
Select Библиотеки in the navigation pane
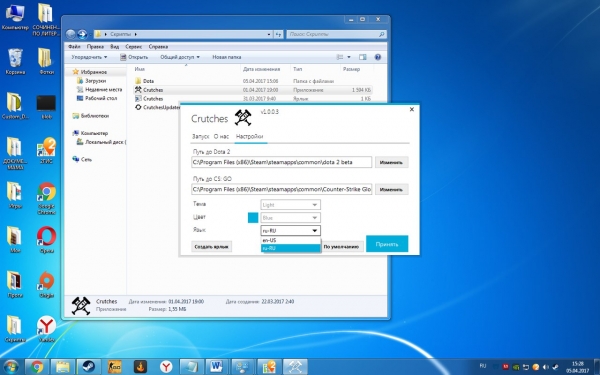(91, 116)
